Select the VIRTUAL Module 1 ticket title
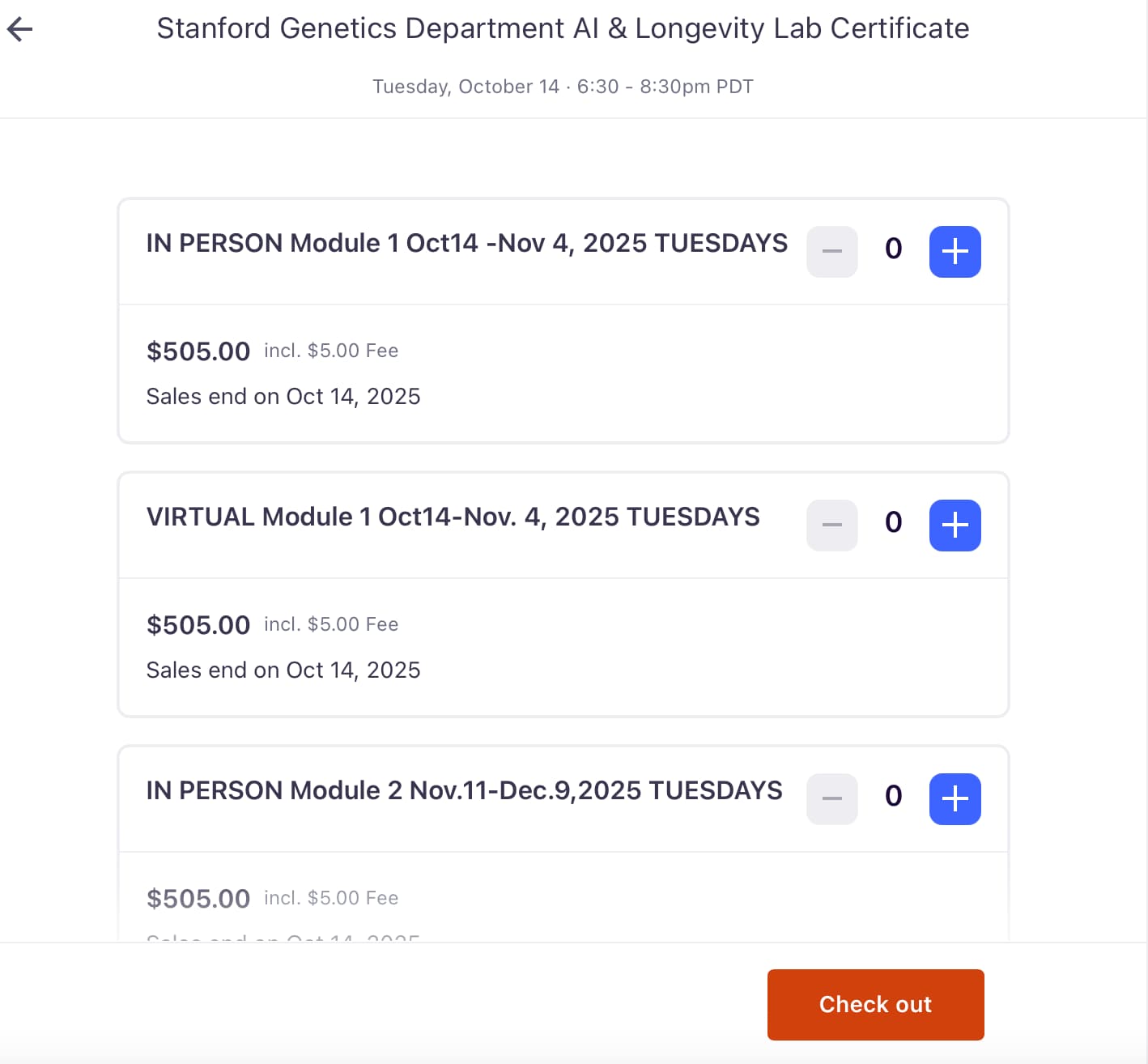Viewport: 1148px width, 1064px height. click(x=453, y=517)
